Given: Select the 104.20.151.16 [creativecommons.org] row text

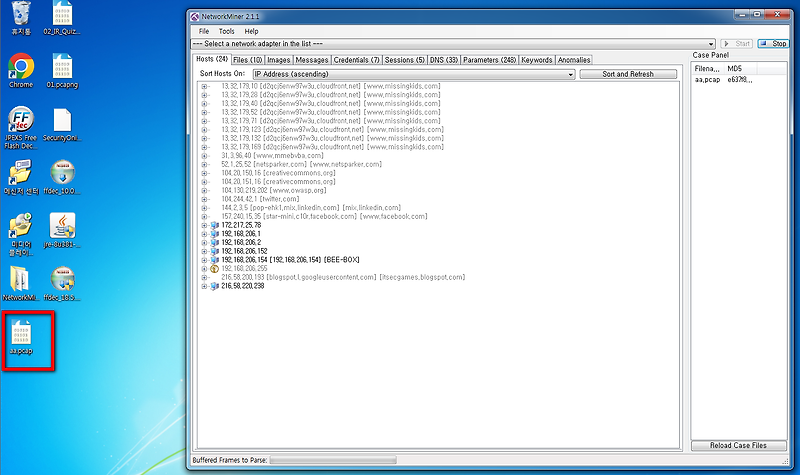Looking at the screenshot, I should pyautogui.click(x=278, y=182).
